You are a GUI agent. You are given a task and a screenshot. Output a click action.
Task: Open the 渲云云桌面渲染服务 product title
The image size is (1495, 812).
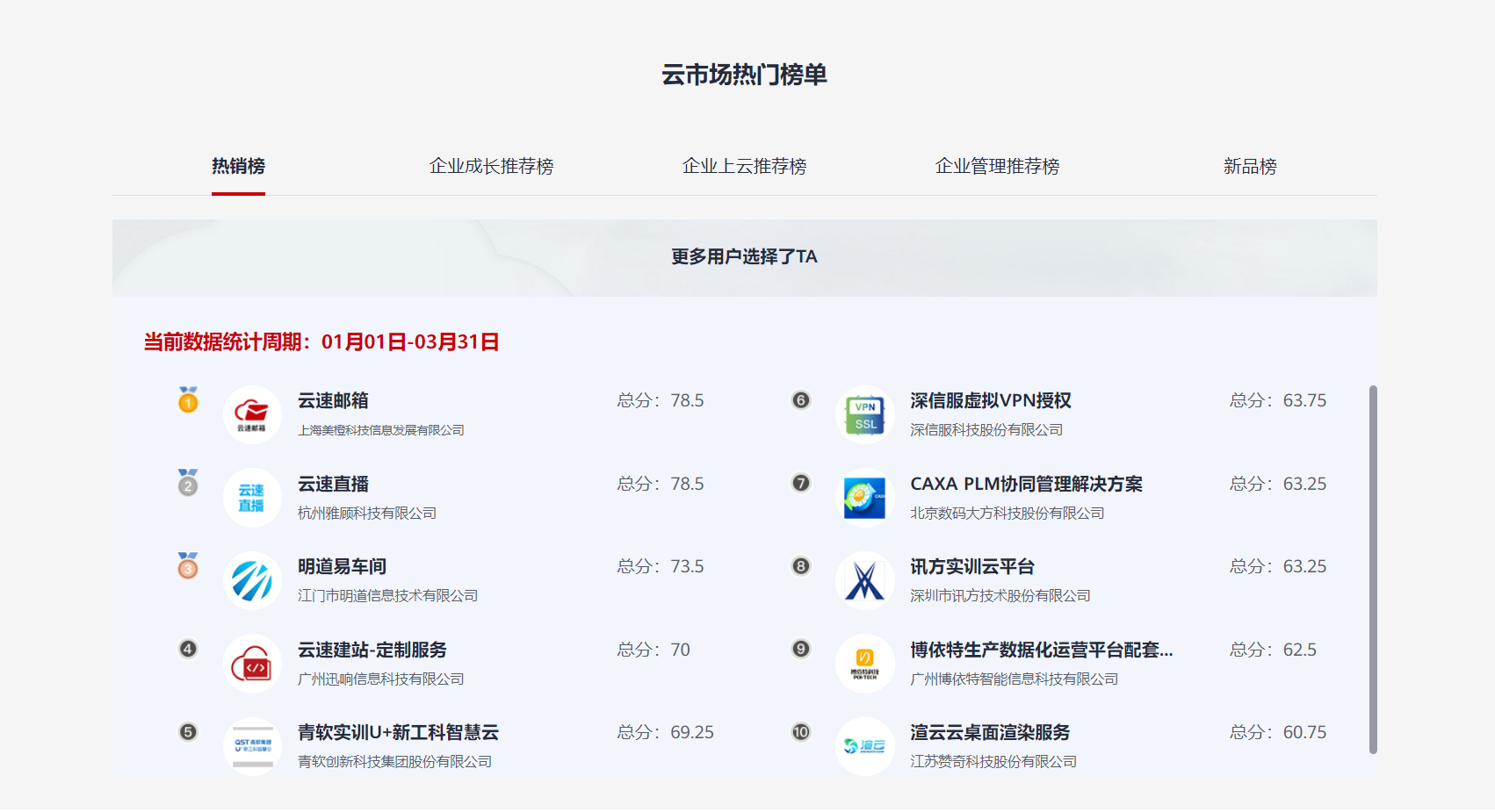[990, 732]
